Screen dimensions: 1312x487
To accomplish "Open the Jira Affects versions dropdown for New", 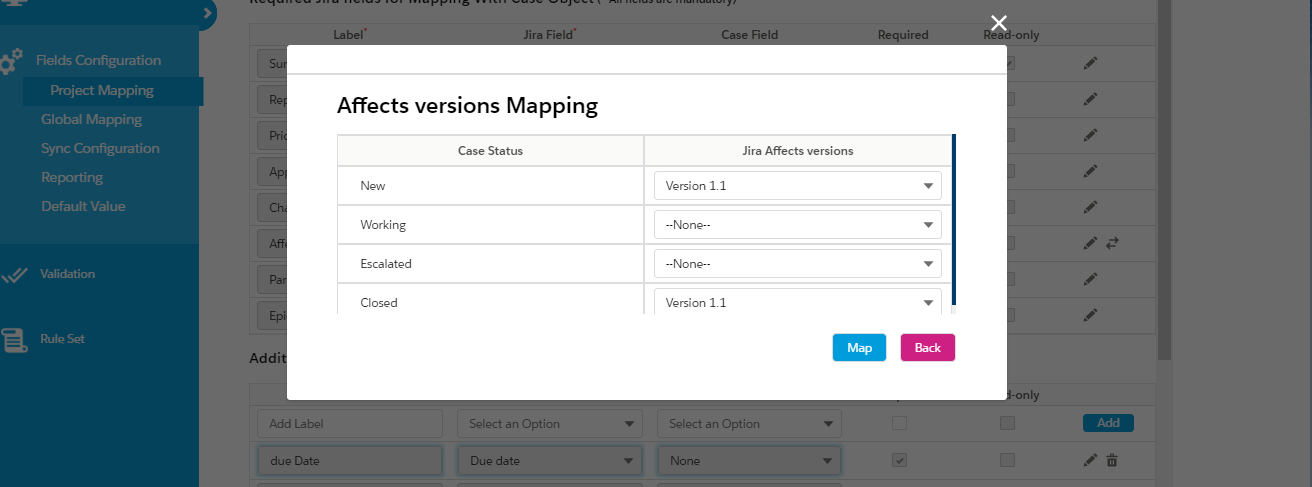I will coord(798,186).
